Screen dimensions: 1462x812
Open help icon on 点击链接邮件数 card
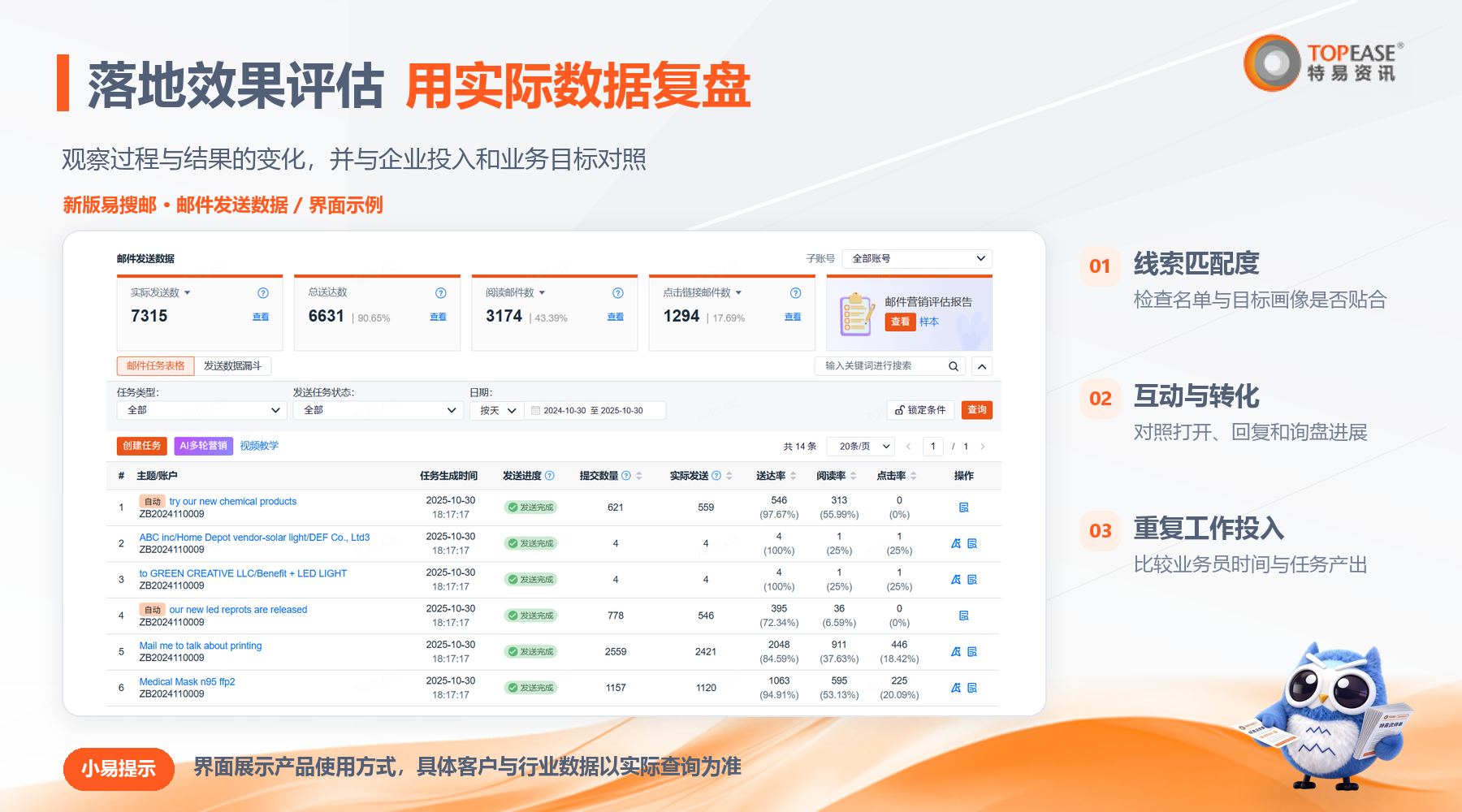[x=796, y=293]
